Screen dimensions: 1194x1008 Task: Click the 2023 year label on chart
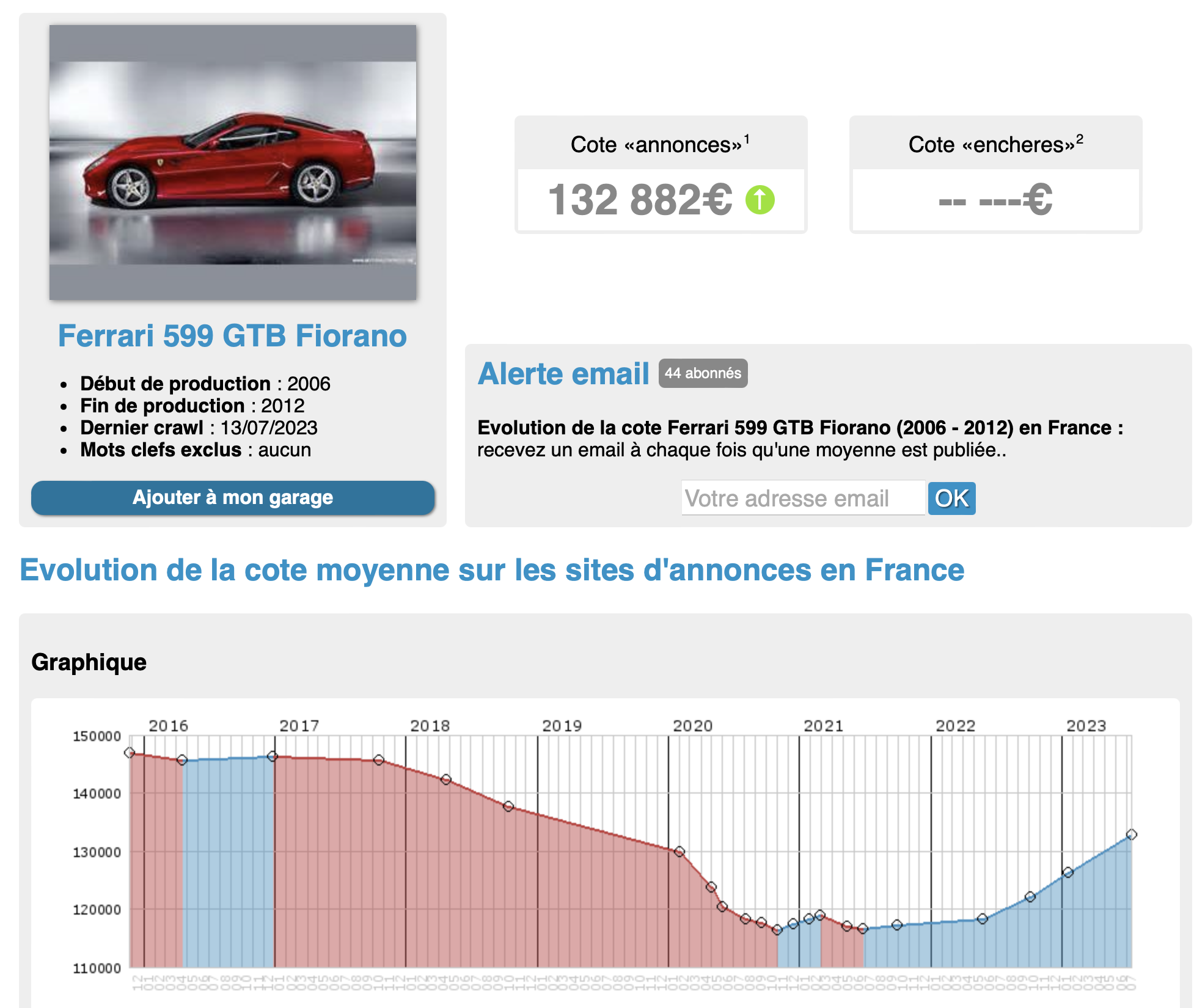click(1086, 726)
